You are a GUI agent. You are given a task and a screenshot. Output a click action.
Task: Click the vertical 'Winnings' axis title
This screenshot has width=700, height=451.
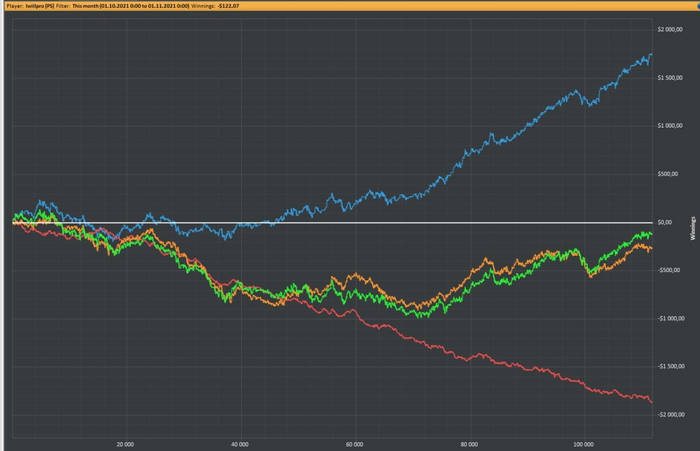pyautogui.click(x=693, y=228)
